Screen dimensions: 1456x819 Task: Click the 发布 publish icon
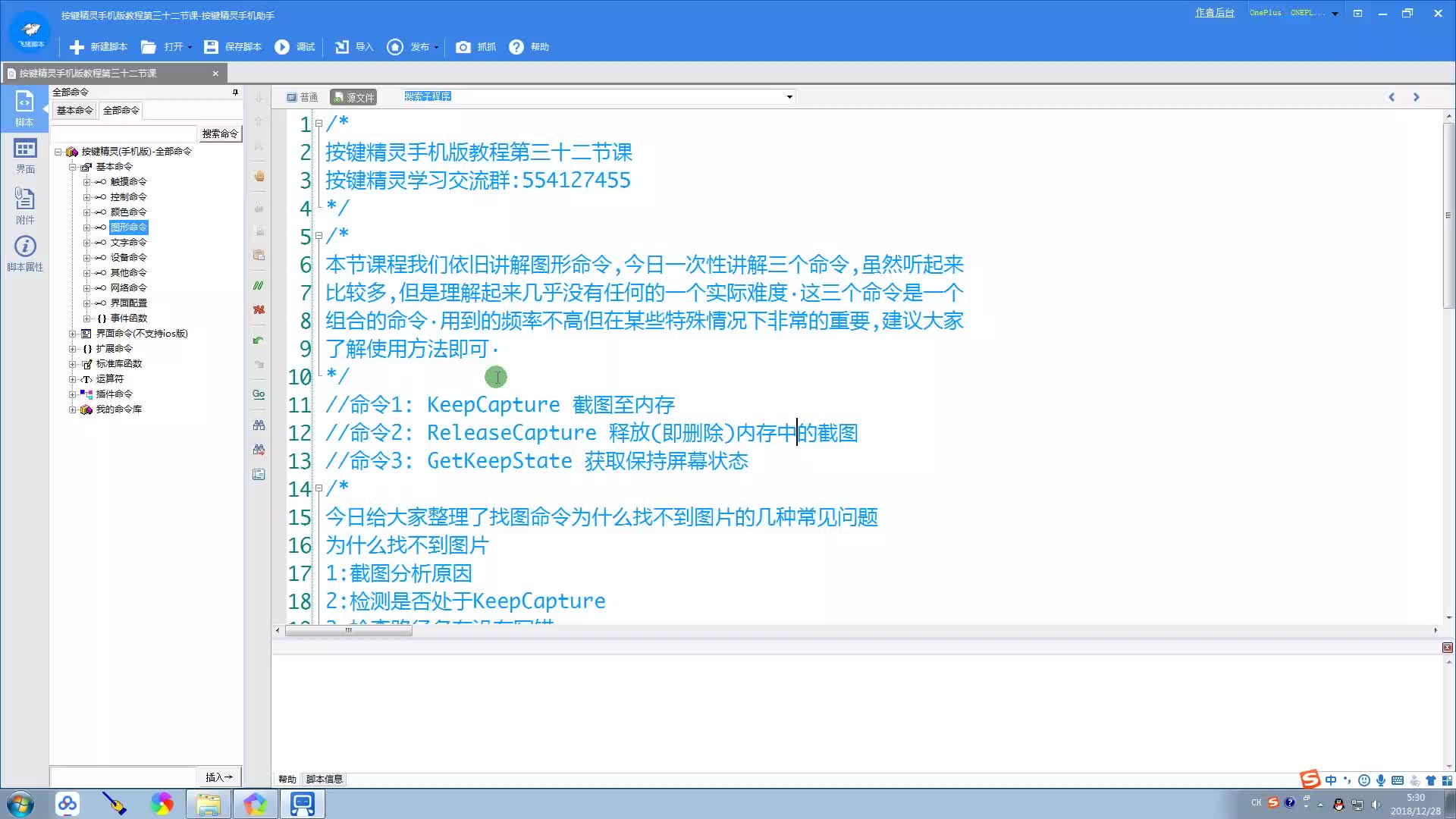point(395,47)
